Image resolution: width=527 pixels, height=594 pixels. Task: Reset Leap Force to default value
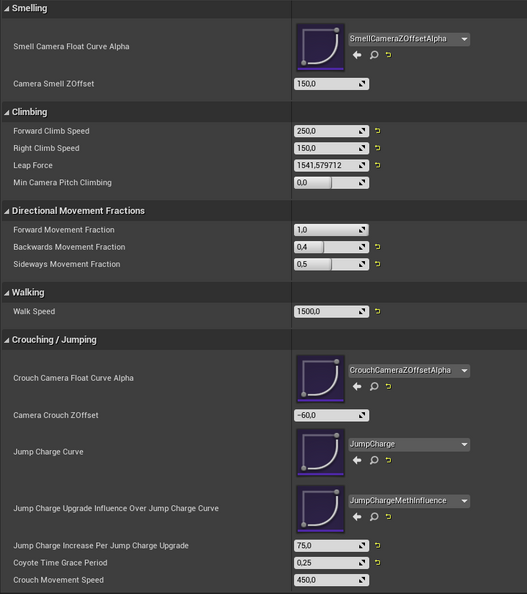click(378, 165)
